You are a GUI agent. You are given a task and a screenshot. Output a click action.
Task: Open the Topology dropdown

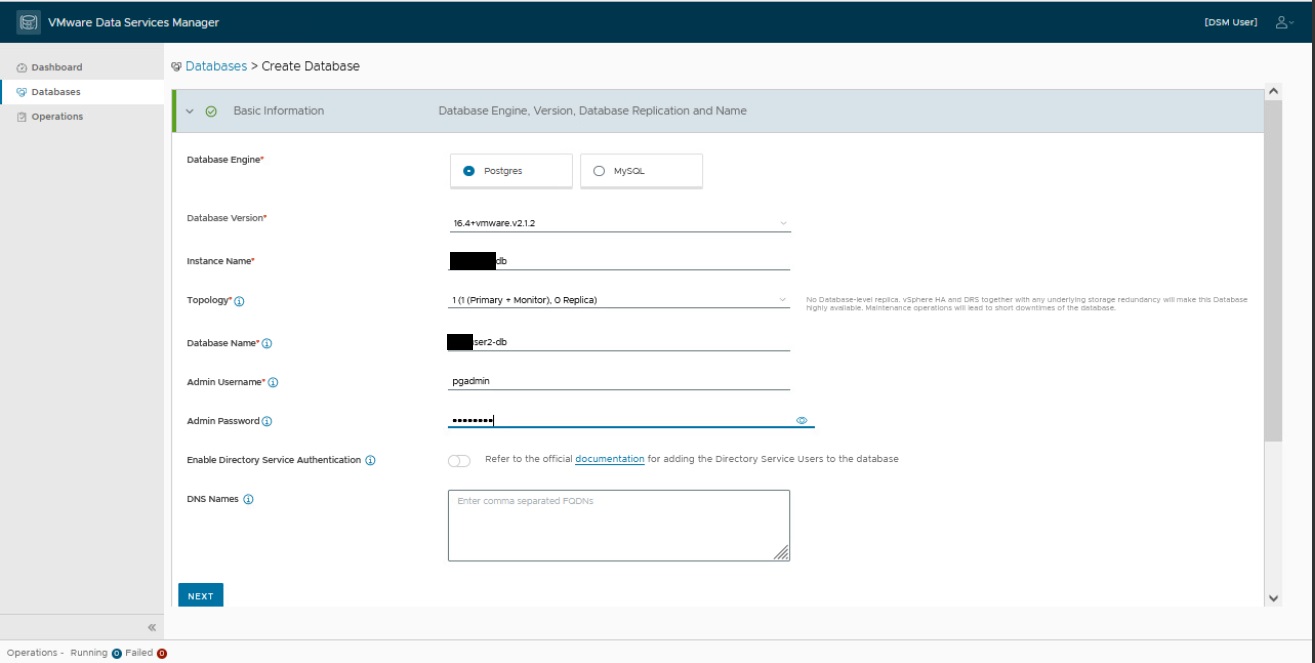[x=619, y=300]
